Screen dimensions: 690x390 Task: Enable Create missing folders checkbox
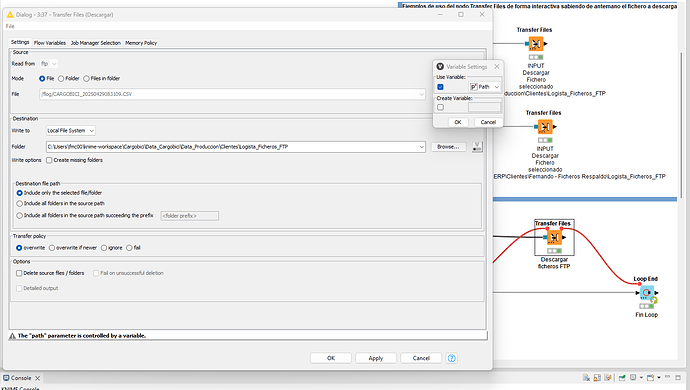pyautogui.click(x=49, y=160)
